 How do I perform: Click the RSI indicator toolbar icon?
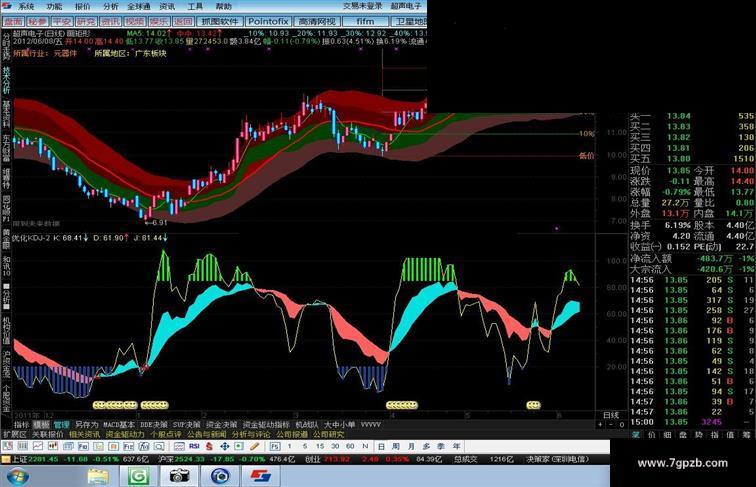(x=194, y=446)
